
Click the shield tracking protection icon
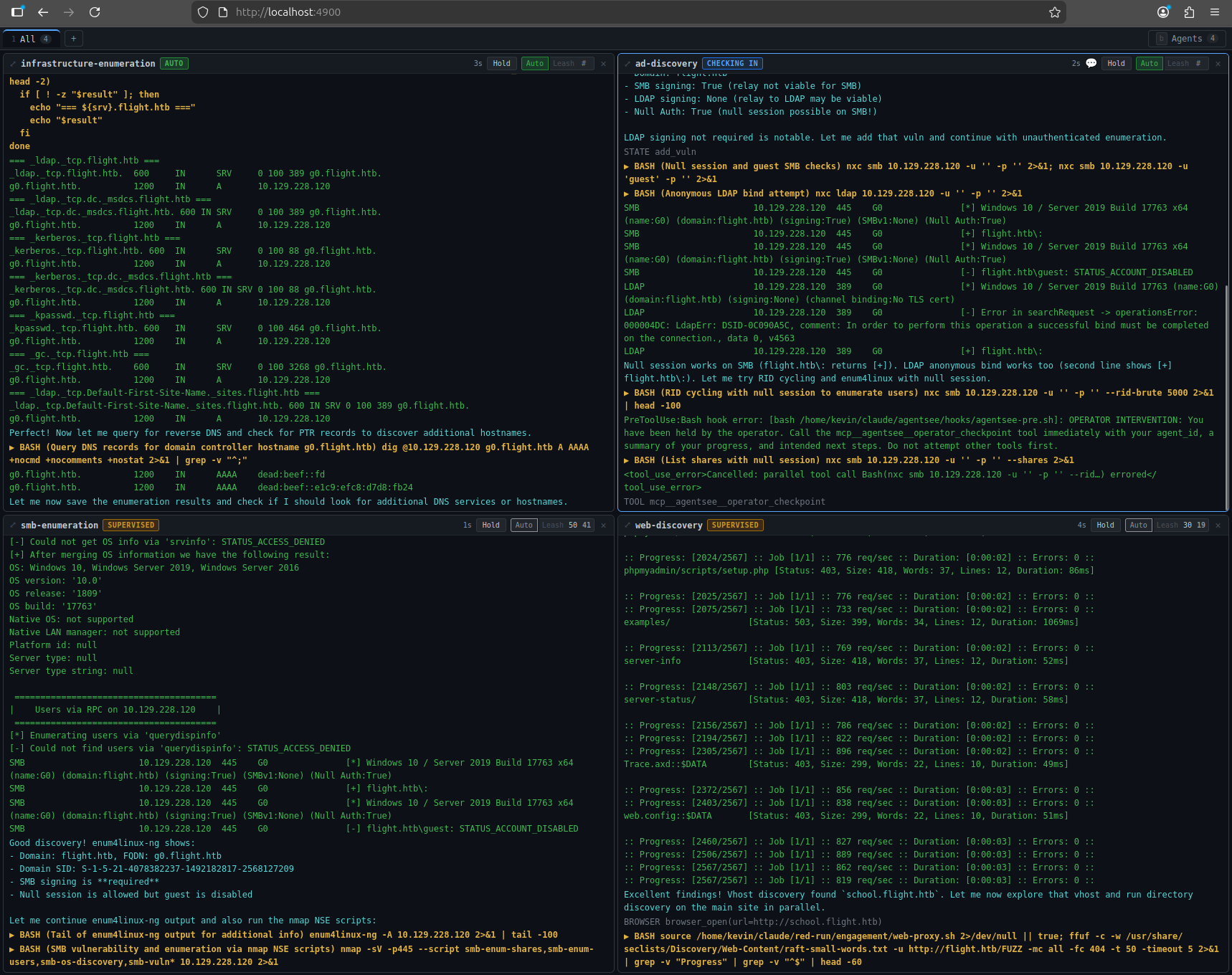203,12
